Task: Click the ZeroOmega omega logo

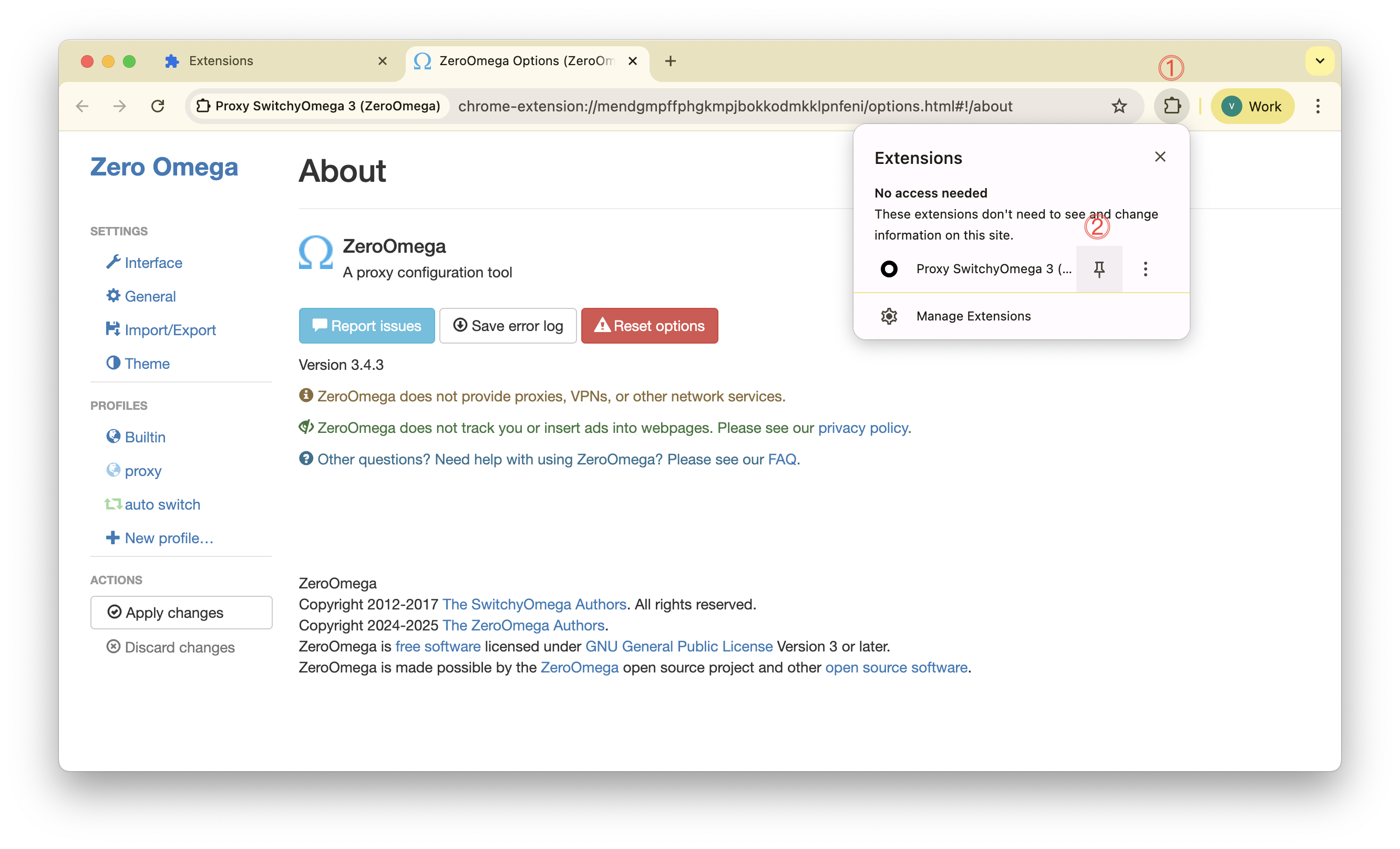Action: [316, 253]
